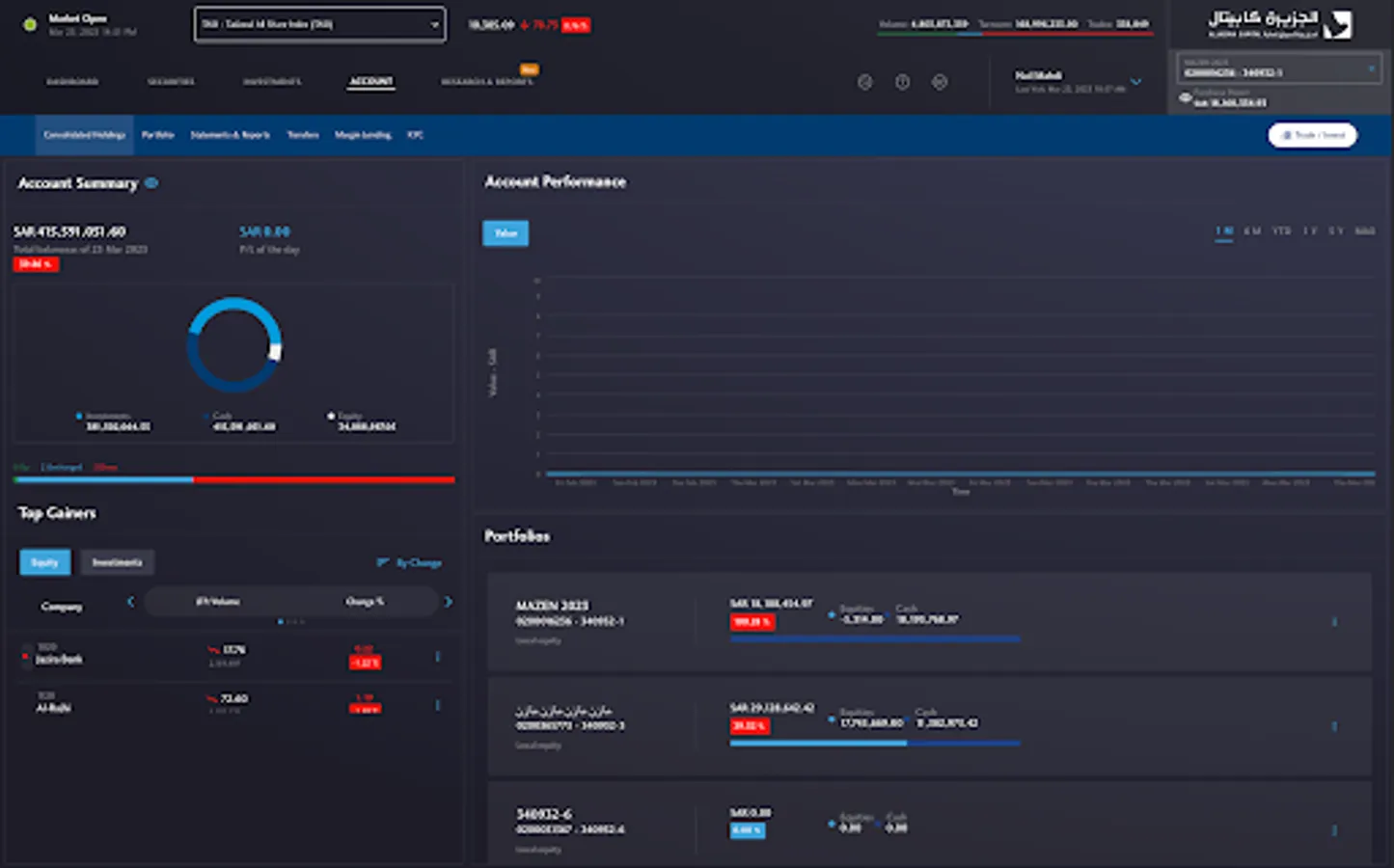Click the eye icon beside purchasing power
Viewport: 1394px width, 868px height.
[x=1185, y=97]
